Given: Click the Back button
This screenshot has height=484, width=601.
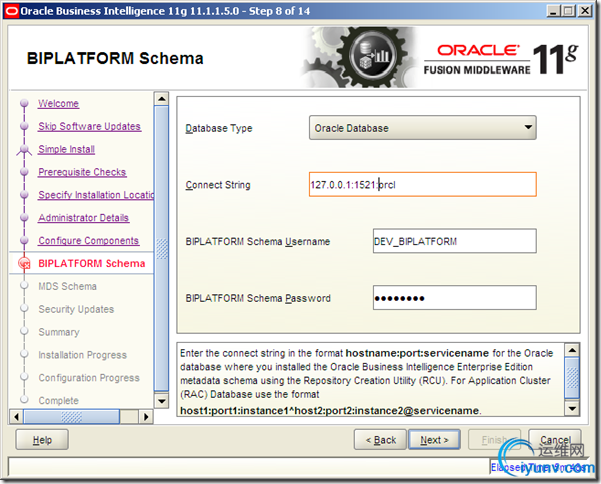Looking at the screenshot, I should pos(380,440).
